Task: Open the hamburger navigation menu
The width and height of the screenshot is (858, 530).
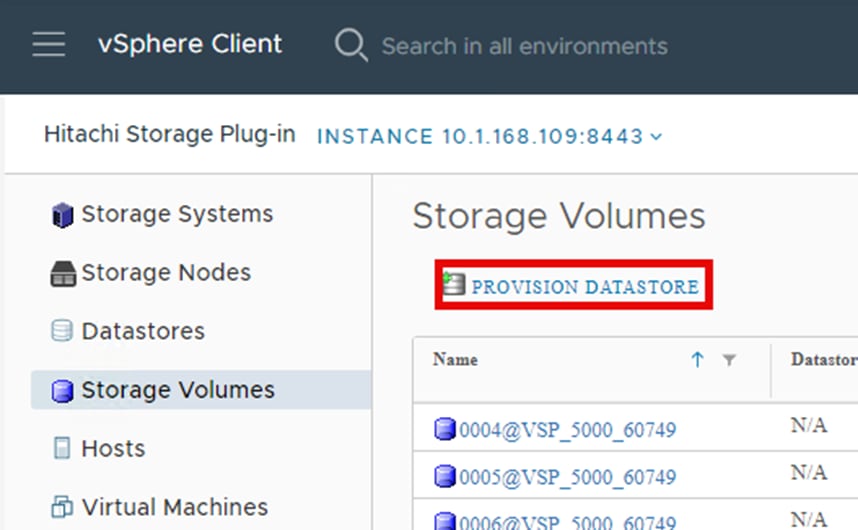Action: point(49,45)
